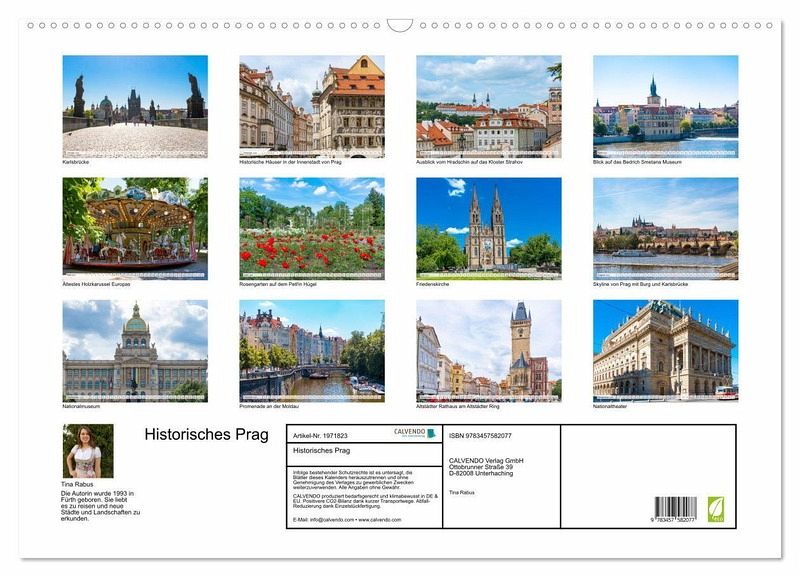The image size is (800, 577).
Task: Click the 'Nationaltheater' caption
Action: (x=610, y=407)
